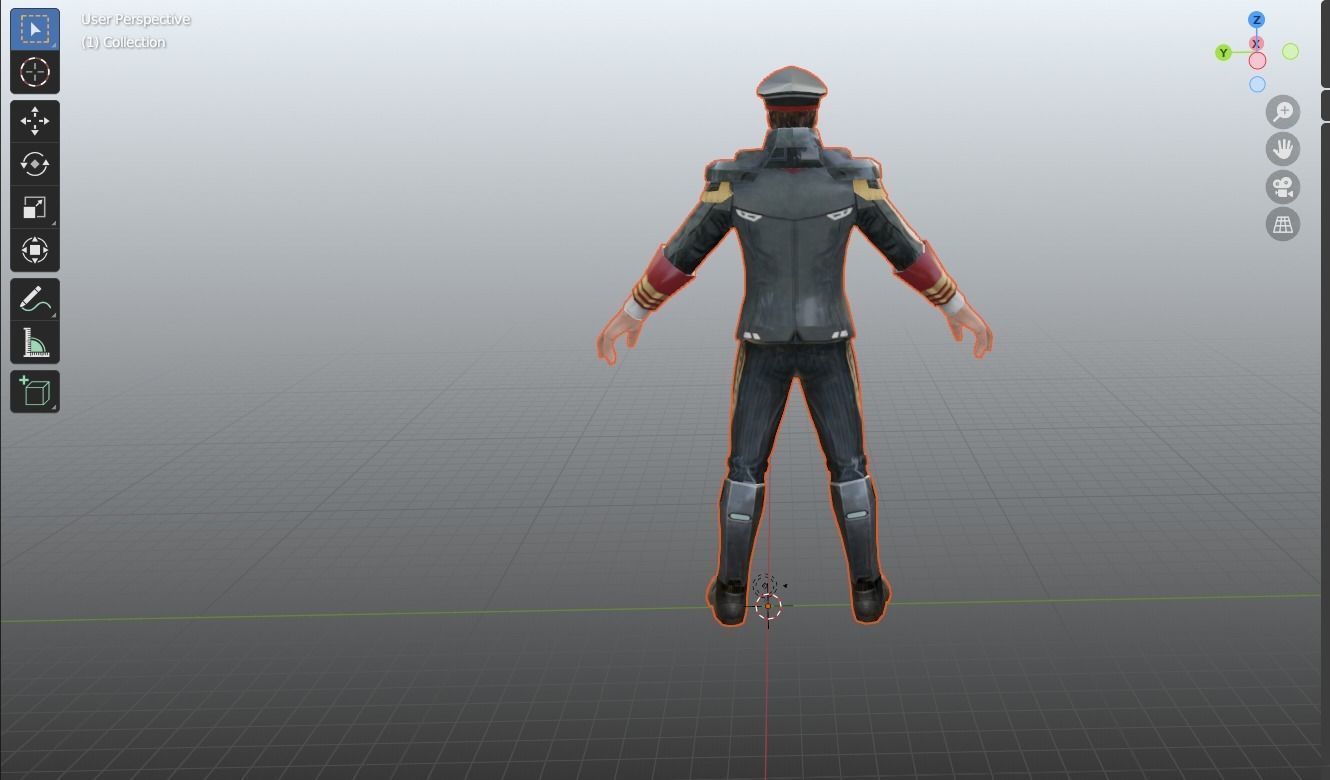
Task: Activate the Measure ruler tool
Action: [35, 343]
